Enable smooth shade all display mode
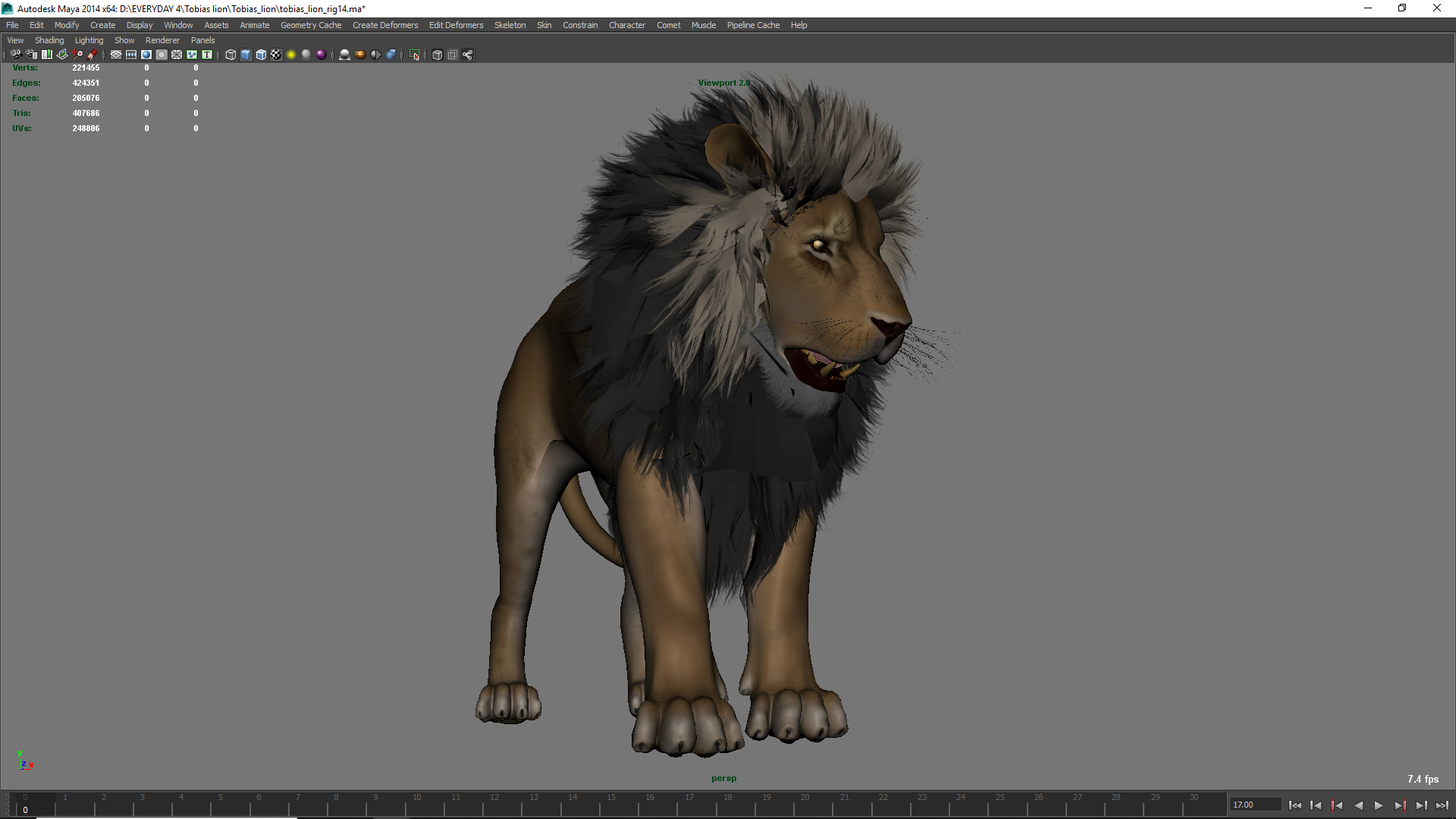This screenshot has height=819, width=1456. [245, 55]
